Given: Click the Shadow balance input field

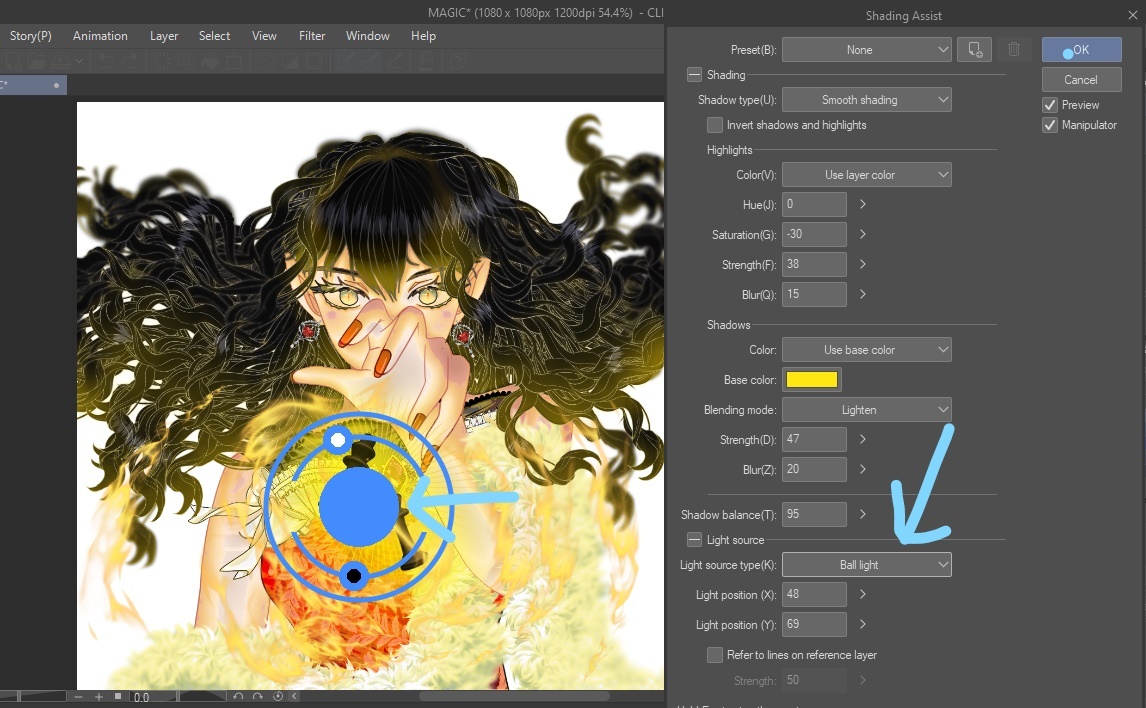Looking at the screenshot, I should [x=814, y=514].
